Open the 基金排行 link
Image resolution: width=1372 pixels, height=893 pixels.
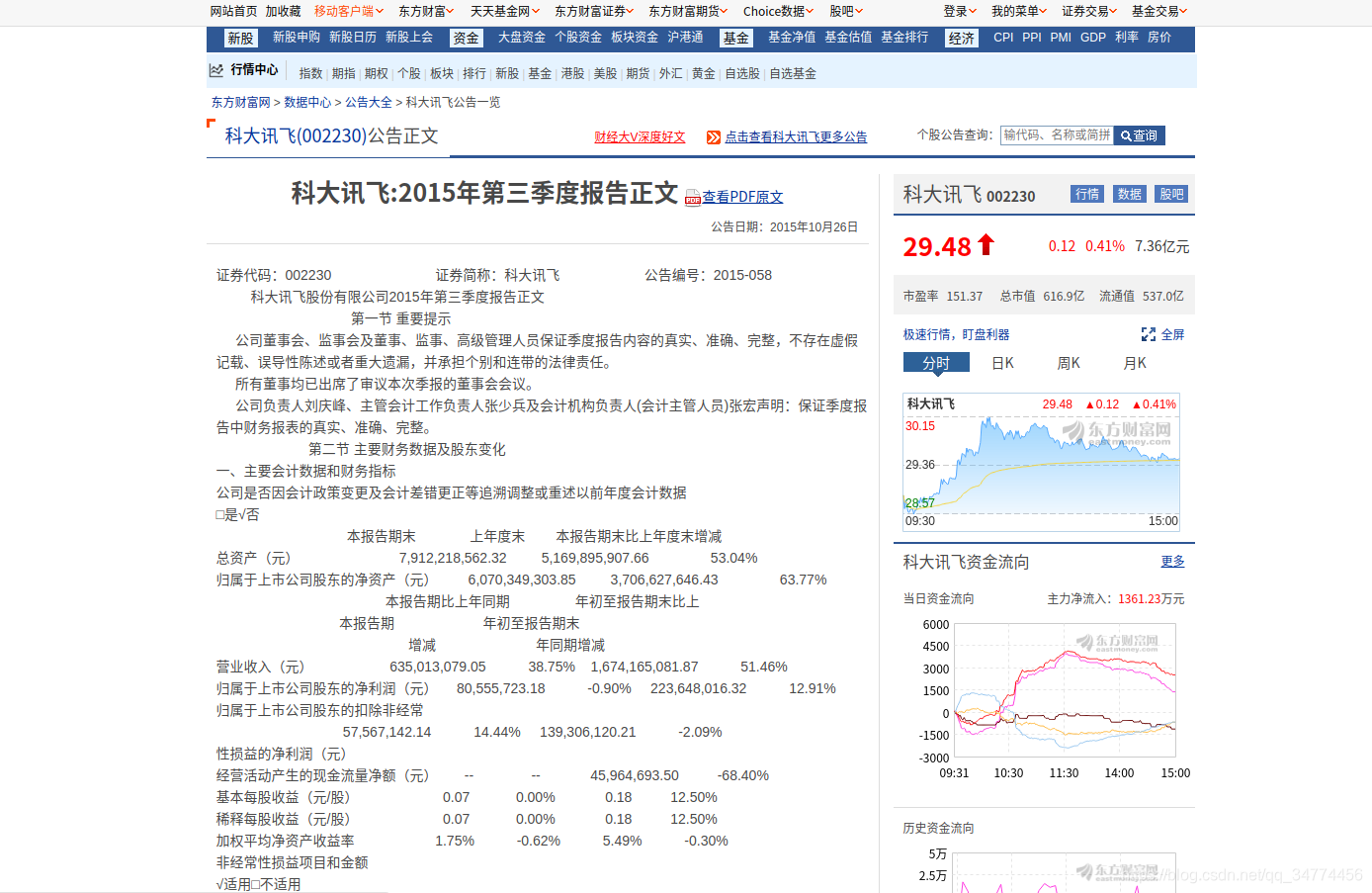[904, 38]
